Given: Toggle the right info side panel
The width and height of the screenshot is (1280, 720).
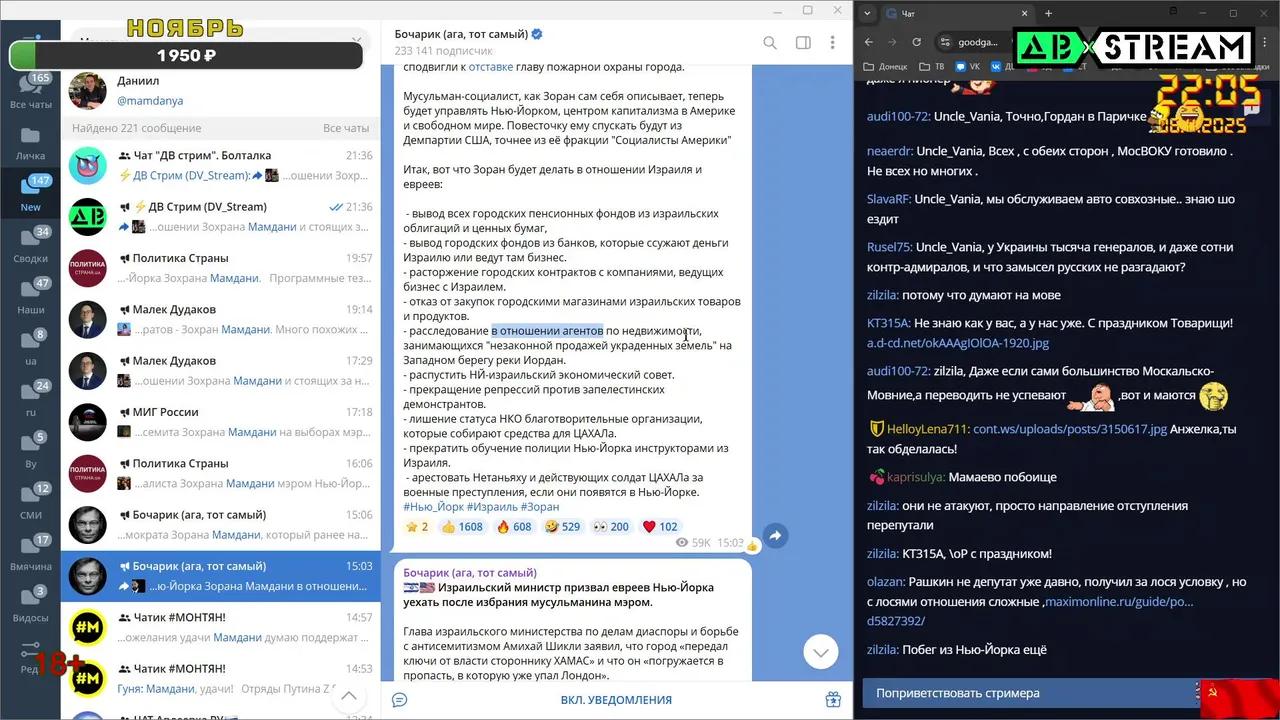Looking at the screenshot, I should click(802, 43).
